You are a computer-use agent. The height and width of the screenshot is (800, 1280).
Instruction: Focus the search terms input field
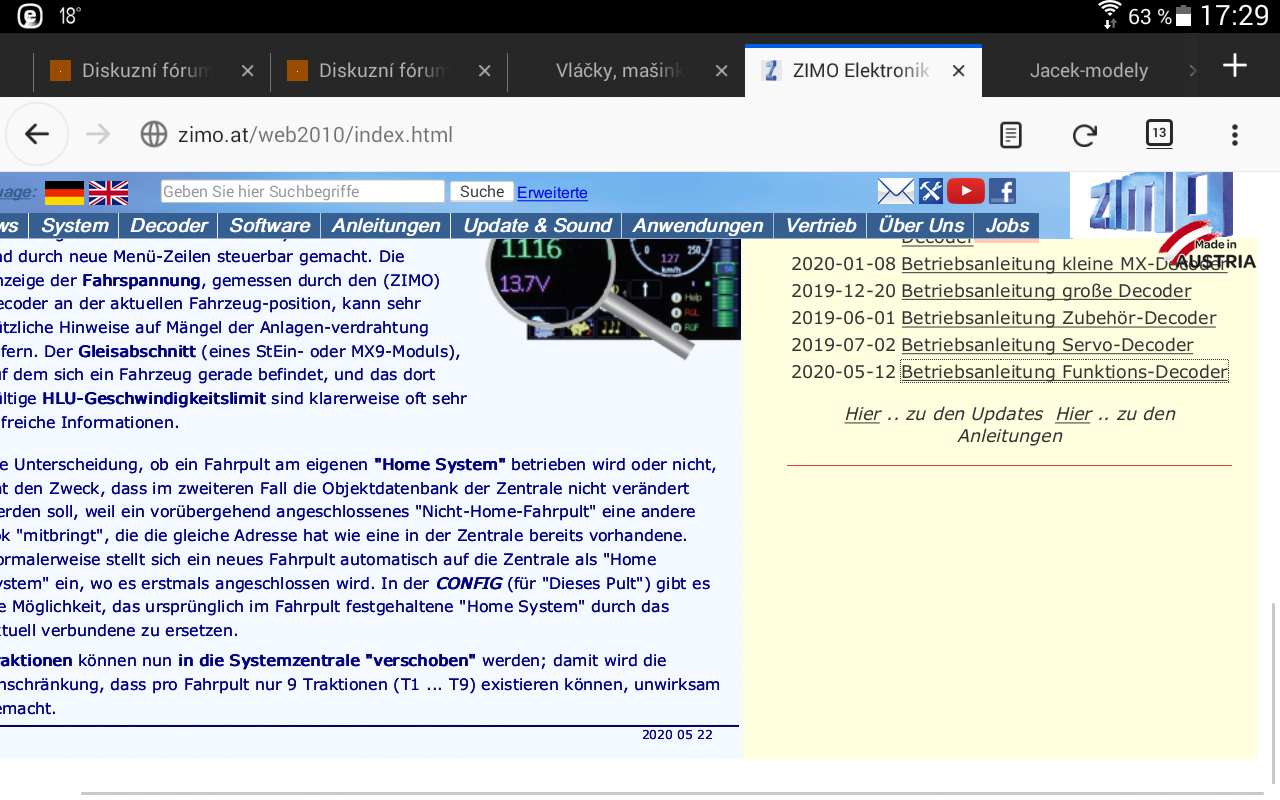coord(302,191)
